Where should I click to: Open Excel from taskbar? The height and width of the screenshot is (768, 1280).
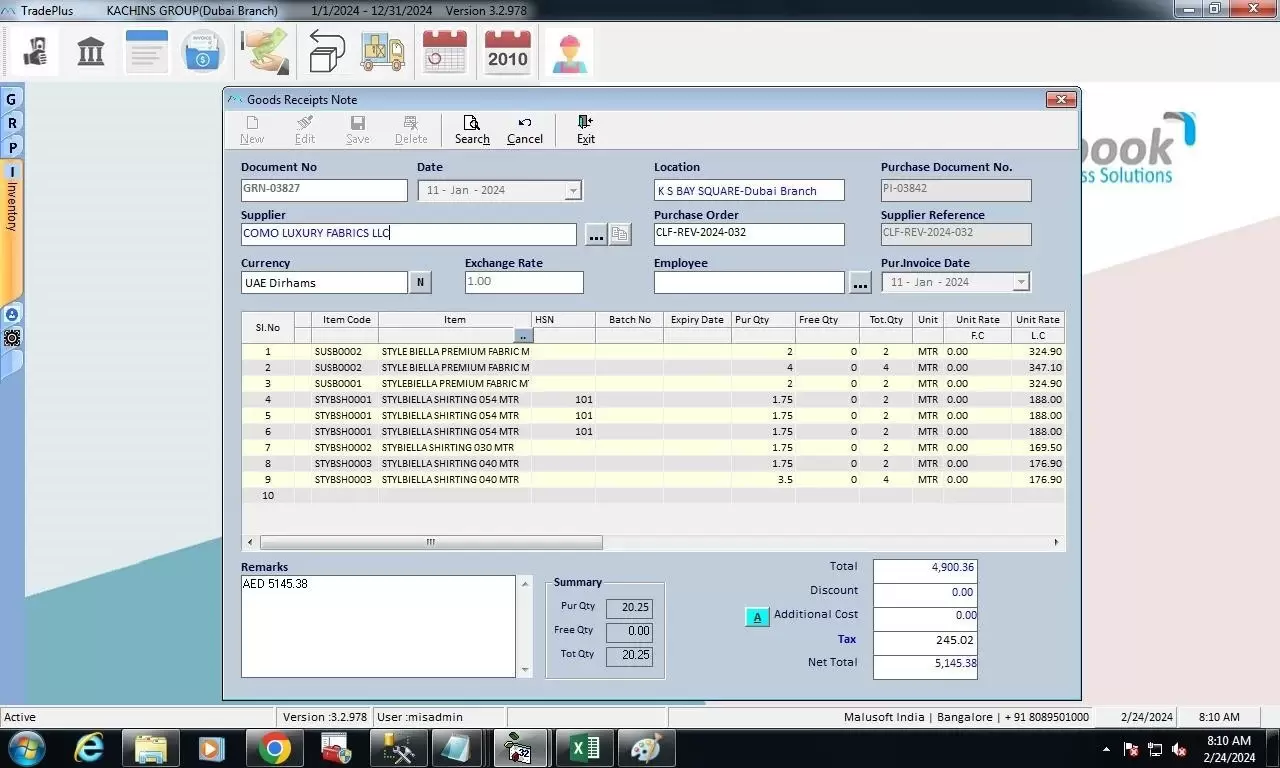584,748
